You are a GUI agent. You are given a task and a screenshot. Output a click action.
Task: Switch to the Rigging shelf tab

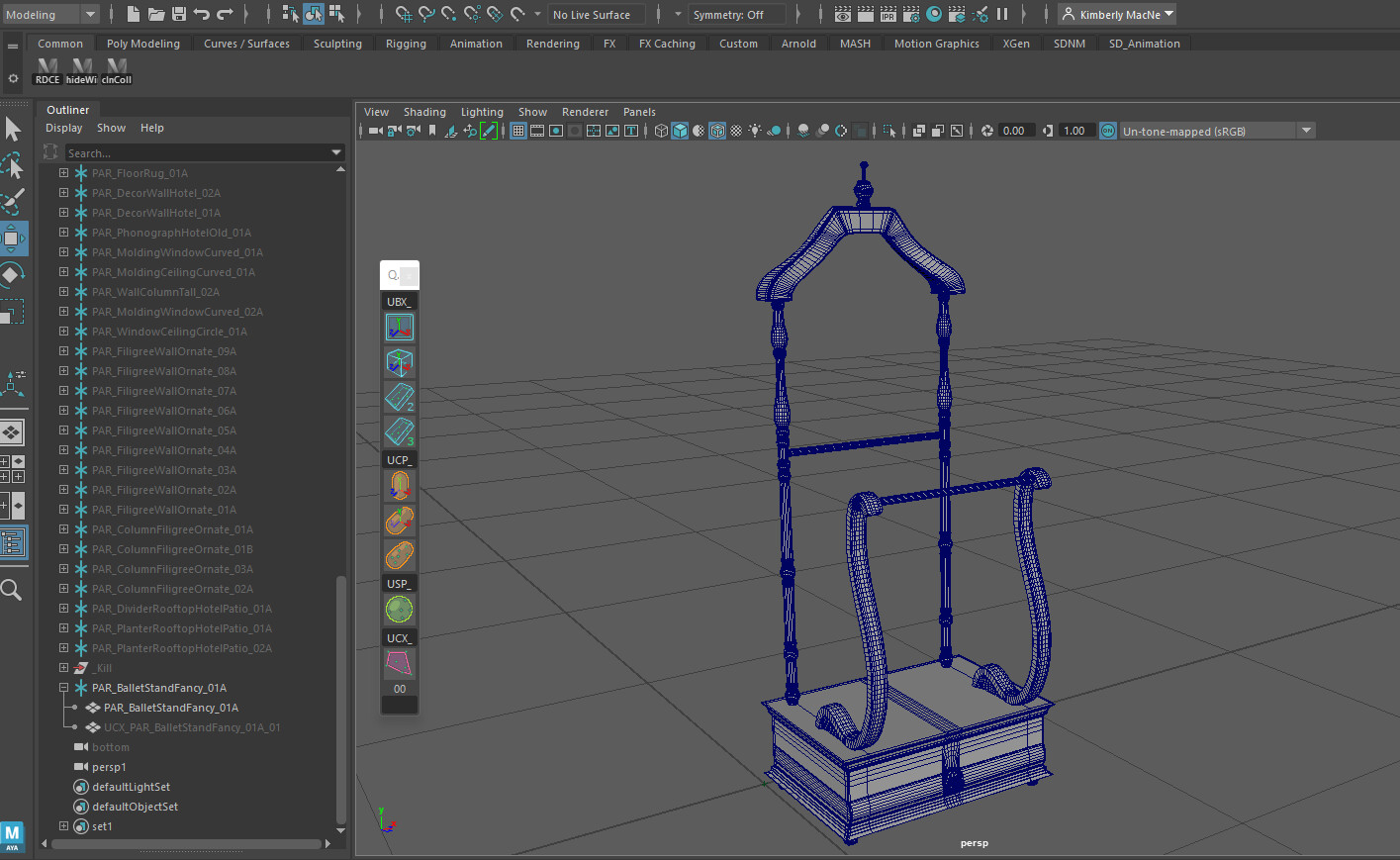(x=406, y=44)
